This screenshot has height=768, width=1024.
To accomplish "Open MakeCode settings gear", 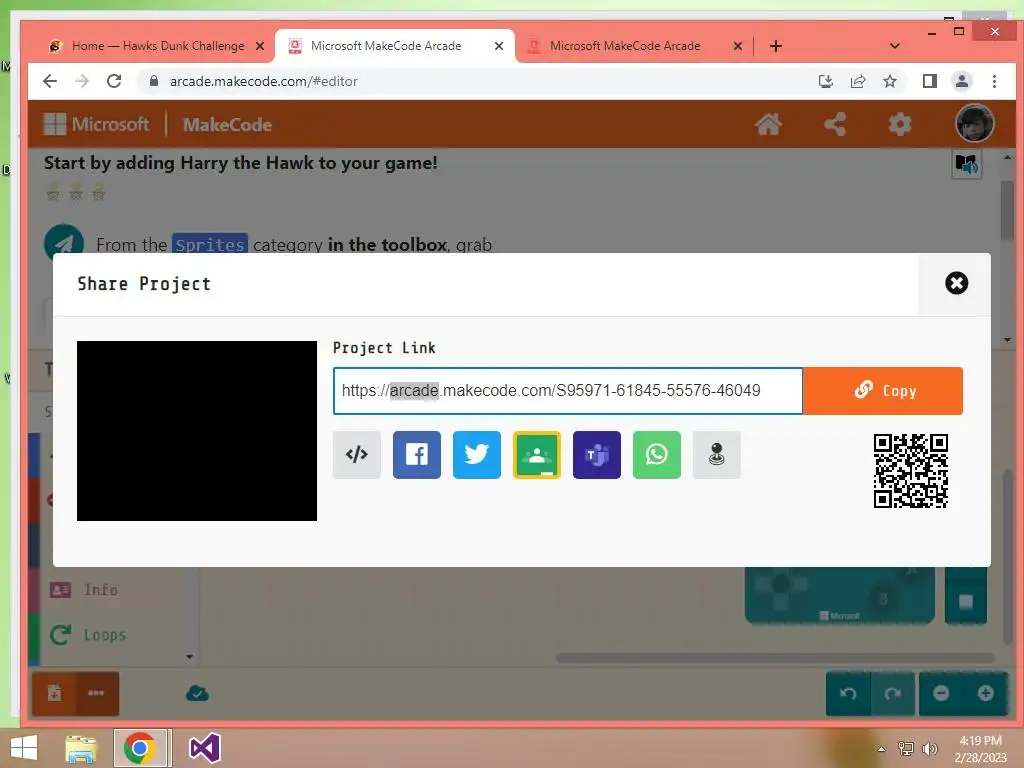I will 900,124.
